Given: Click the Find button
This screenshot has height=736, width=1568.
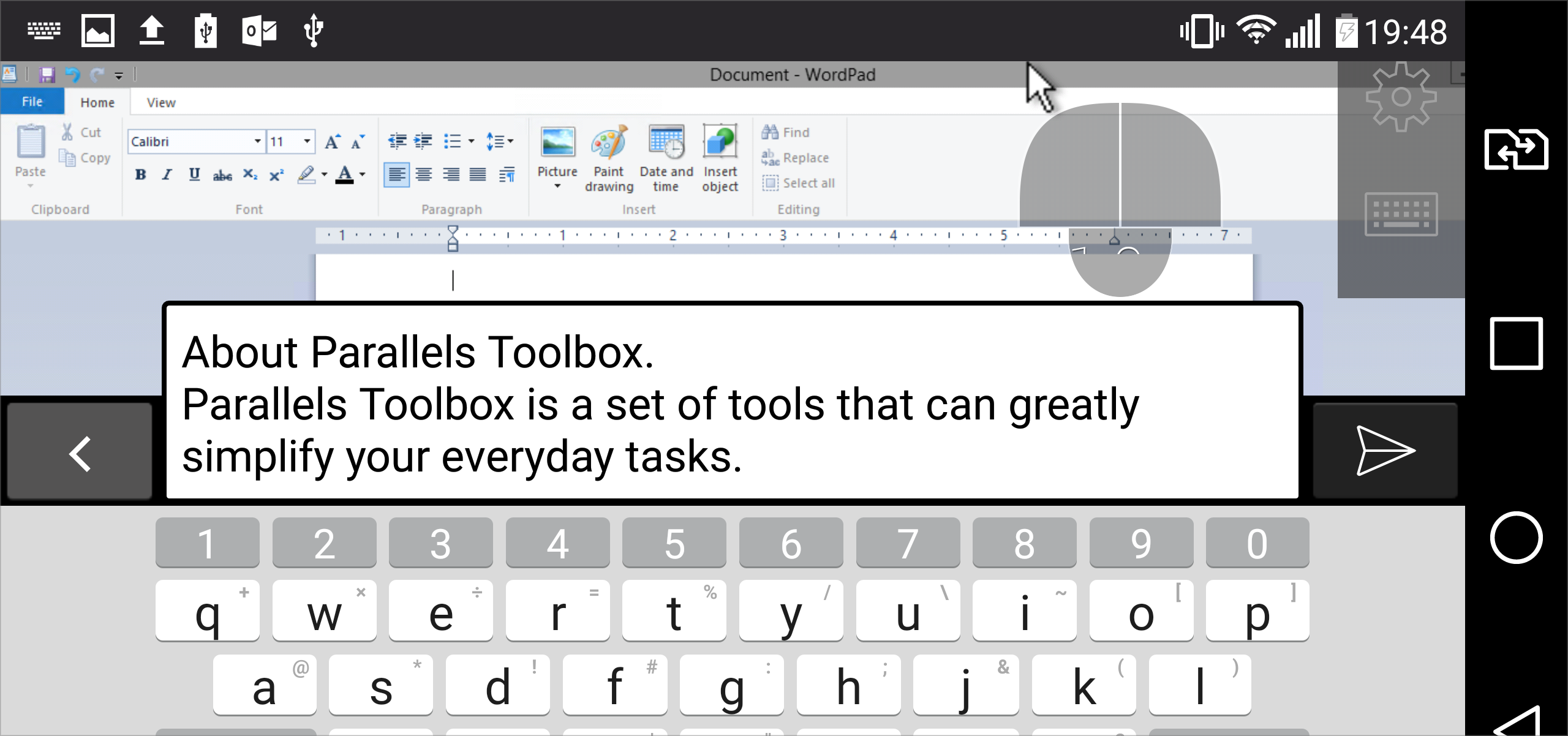Looking at the screenshot, I should pyautogui.click(x=787, y=132).
